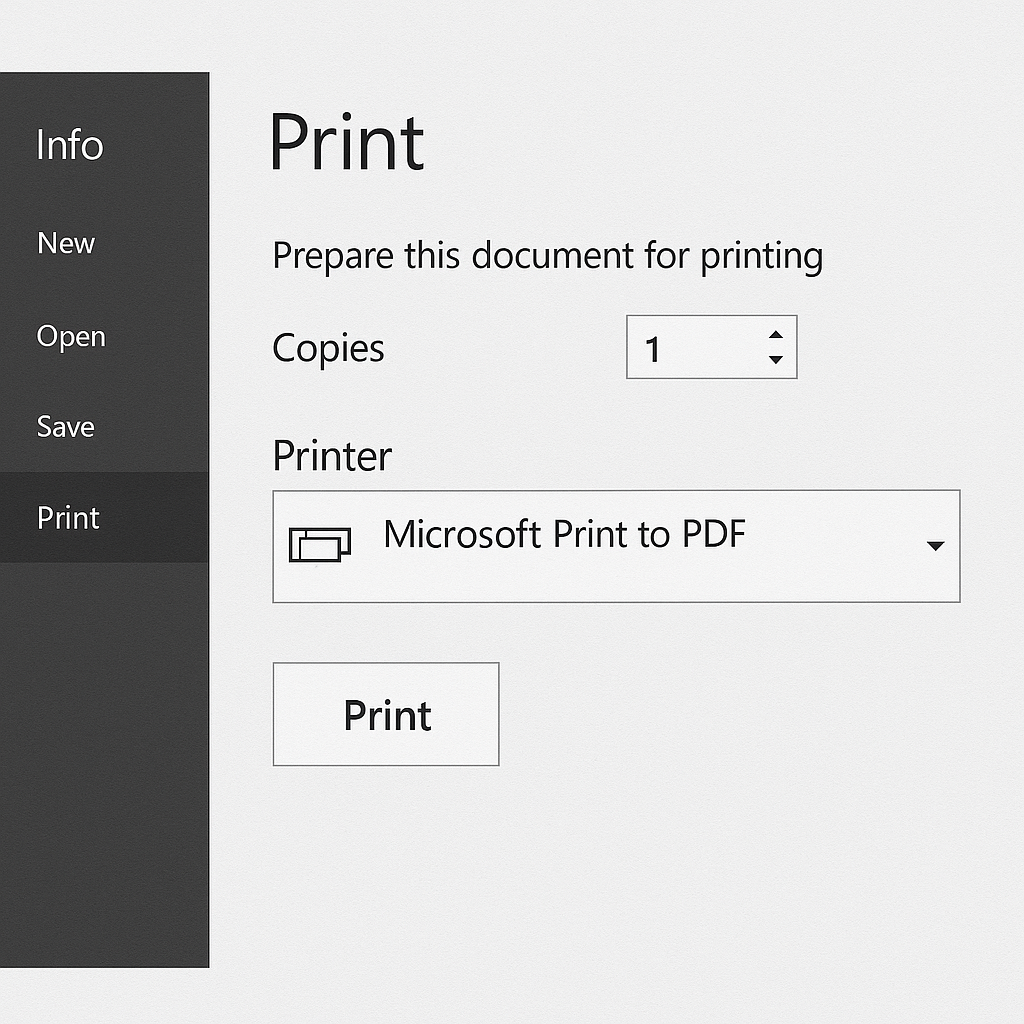Click the Print button below Printer
The height and width of the screenshot is (1024, 1024).
[386, 714]
